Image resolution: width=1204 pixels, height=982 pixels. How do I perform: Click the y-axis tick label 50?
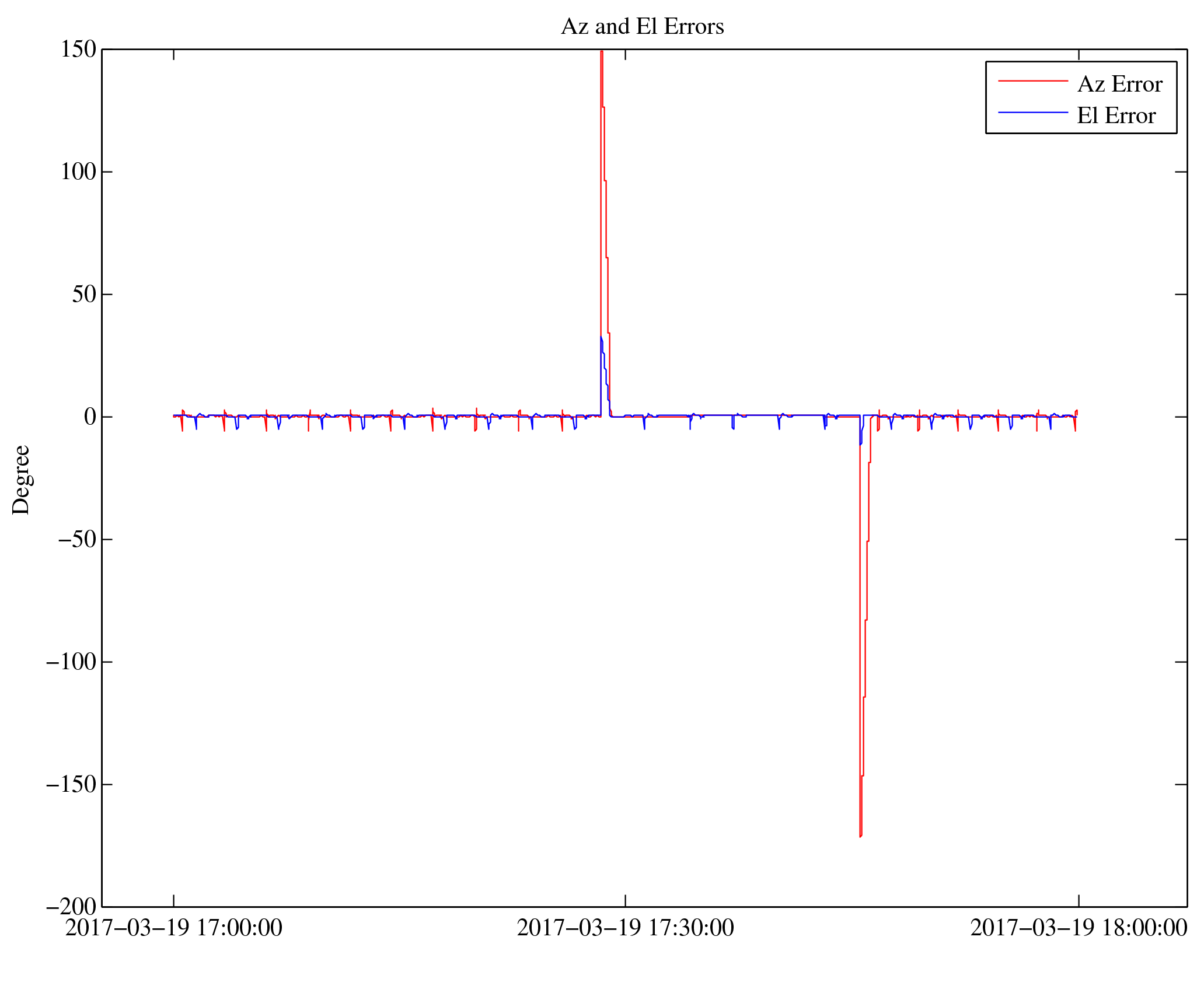click(x=84, y=295)
